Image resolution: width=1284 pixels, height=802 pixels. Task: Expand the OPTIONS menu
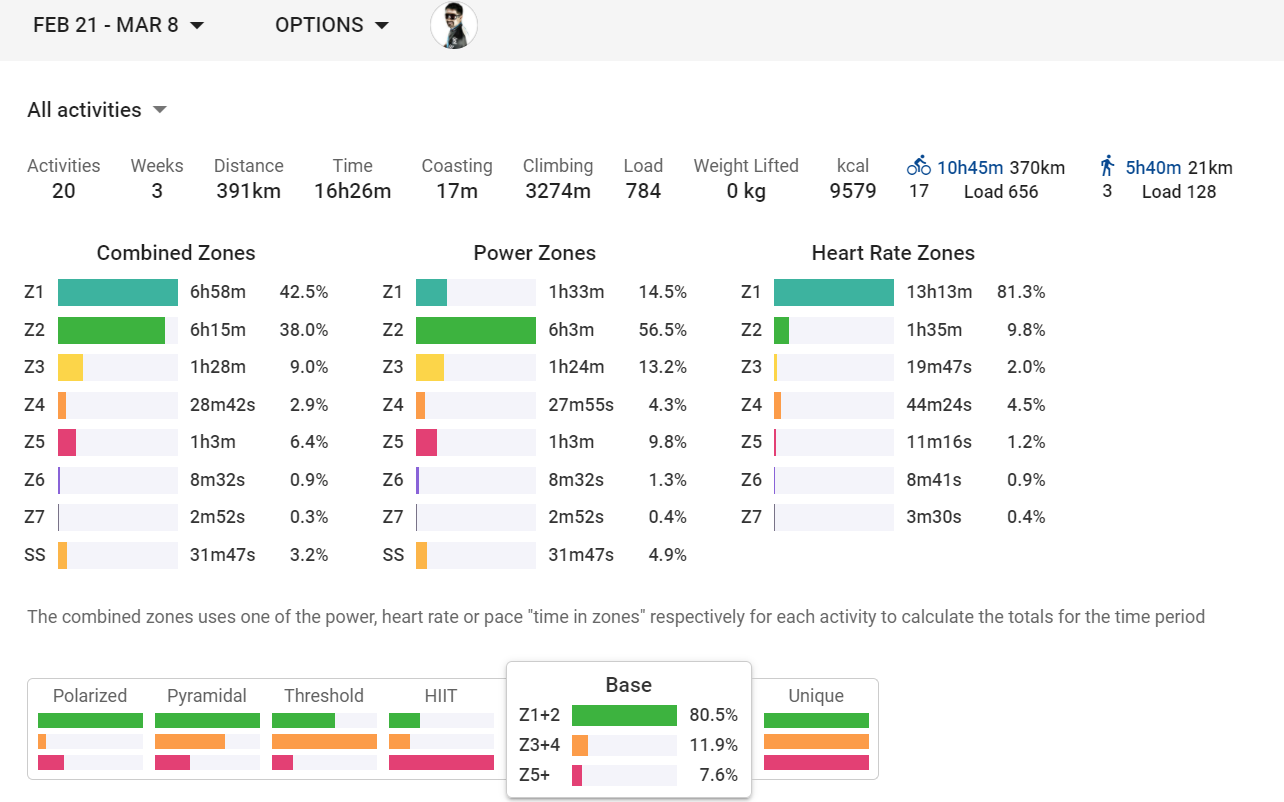[332, 25]
